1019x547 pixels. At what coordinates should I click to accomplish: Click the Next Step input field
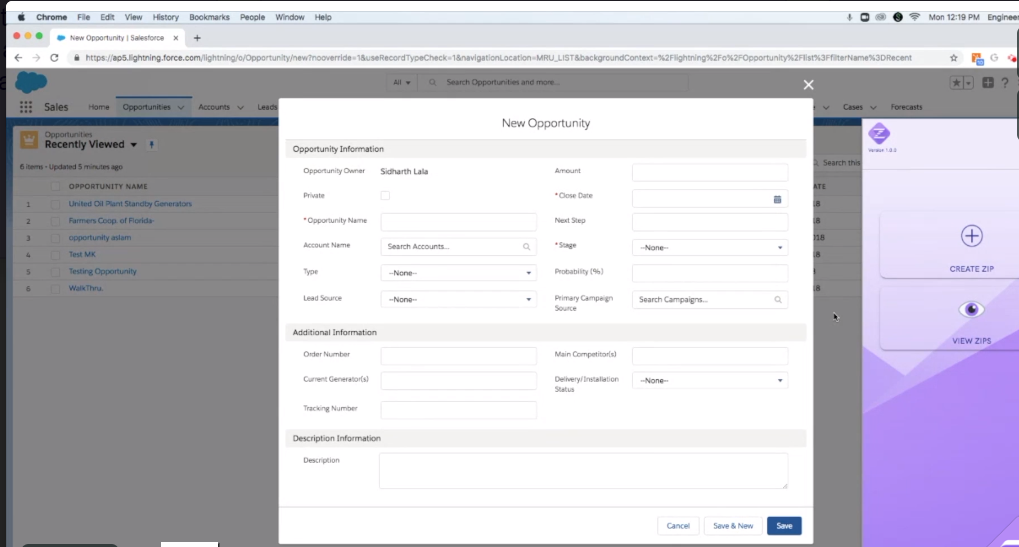click(x=710, y=222)
